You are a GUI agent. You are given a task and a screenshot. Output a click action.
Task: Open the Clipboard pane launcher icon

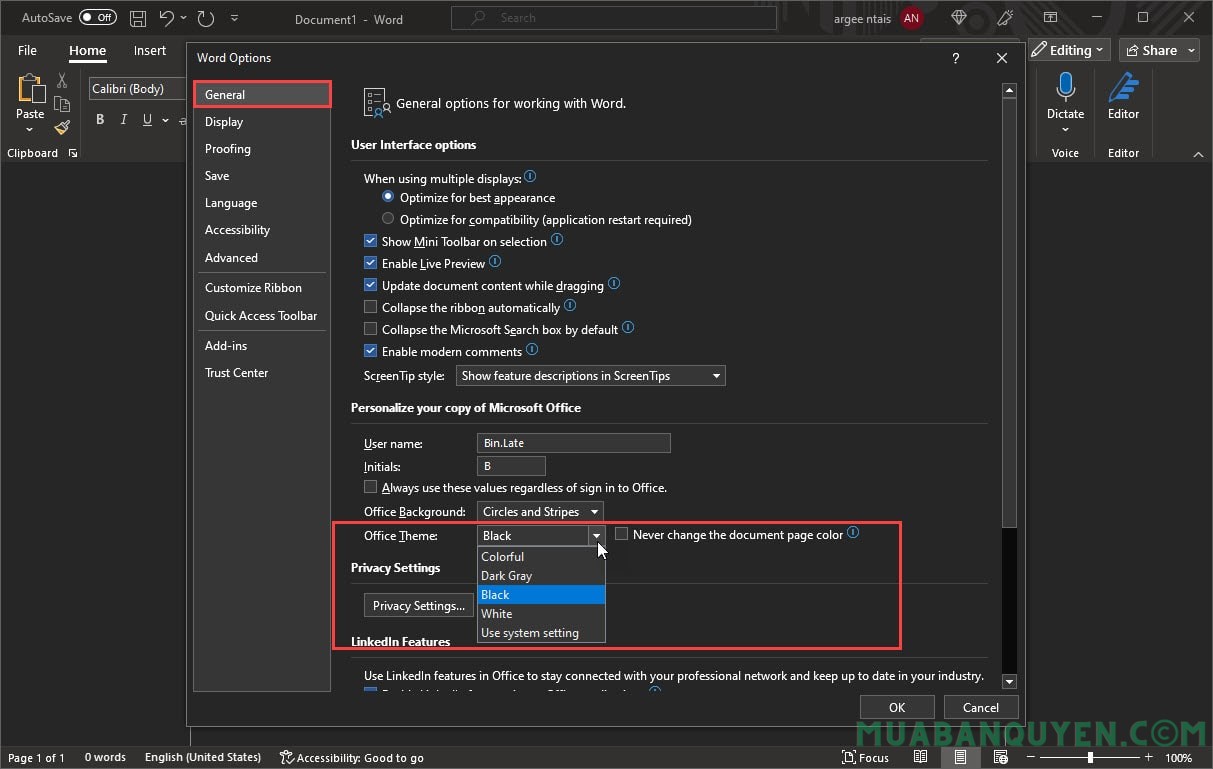[73, 154]
